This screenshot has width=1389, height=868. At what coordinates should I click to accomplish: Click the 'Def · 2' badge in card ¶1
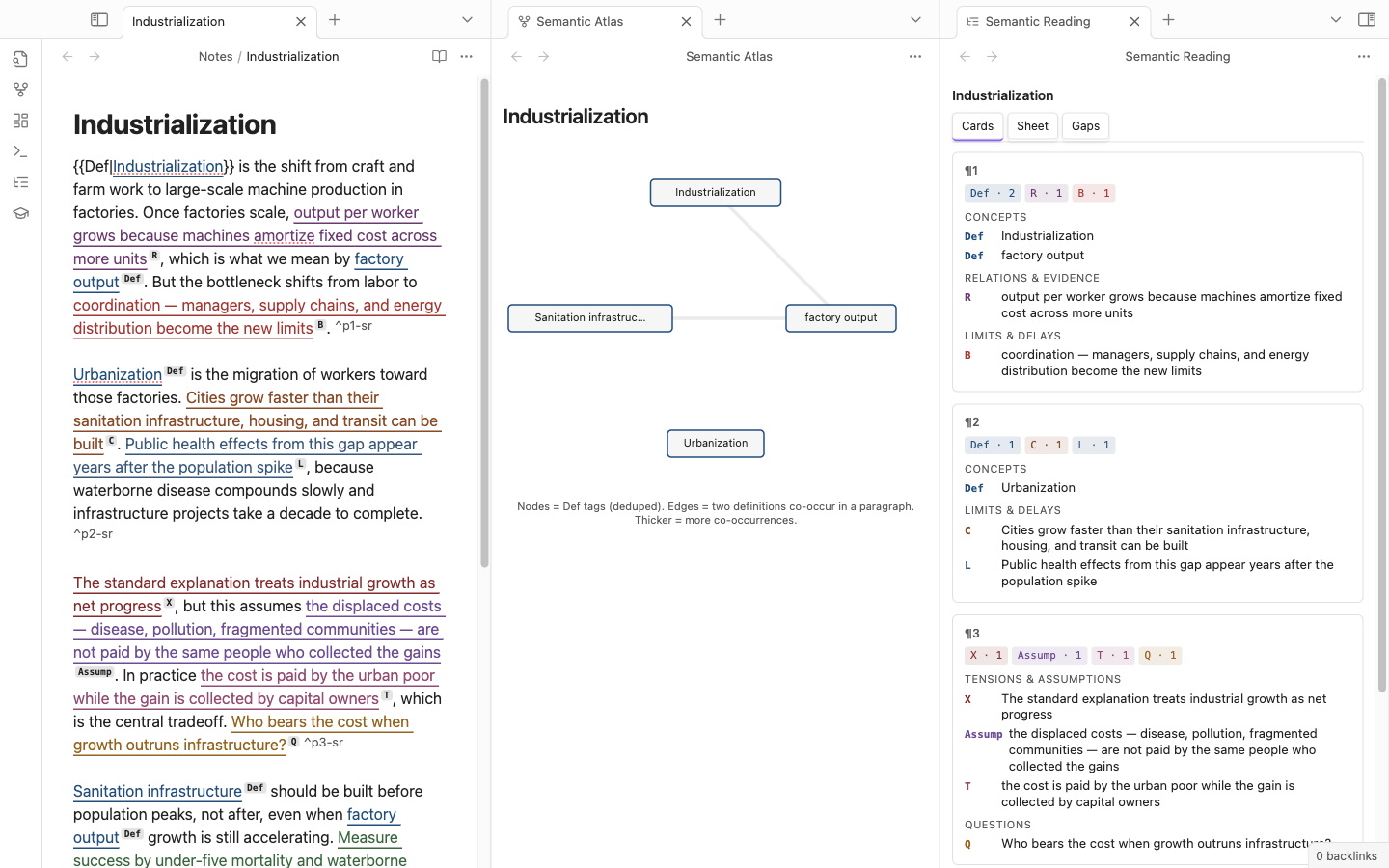pos(993,193)
